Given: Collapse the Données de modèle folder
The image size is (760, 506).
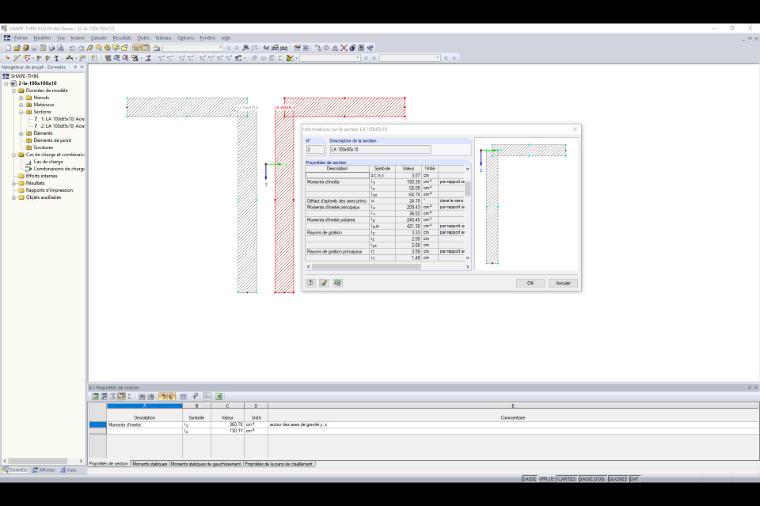Looking at the screenshot, I should pyautogui.click(x=14, y=91).
